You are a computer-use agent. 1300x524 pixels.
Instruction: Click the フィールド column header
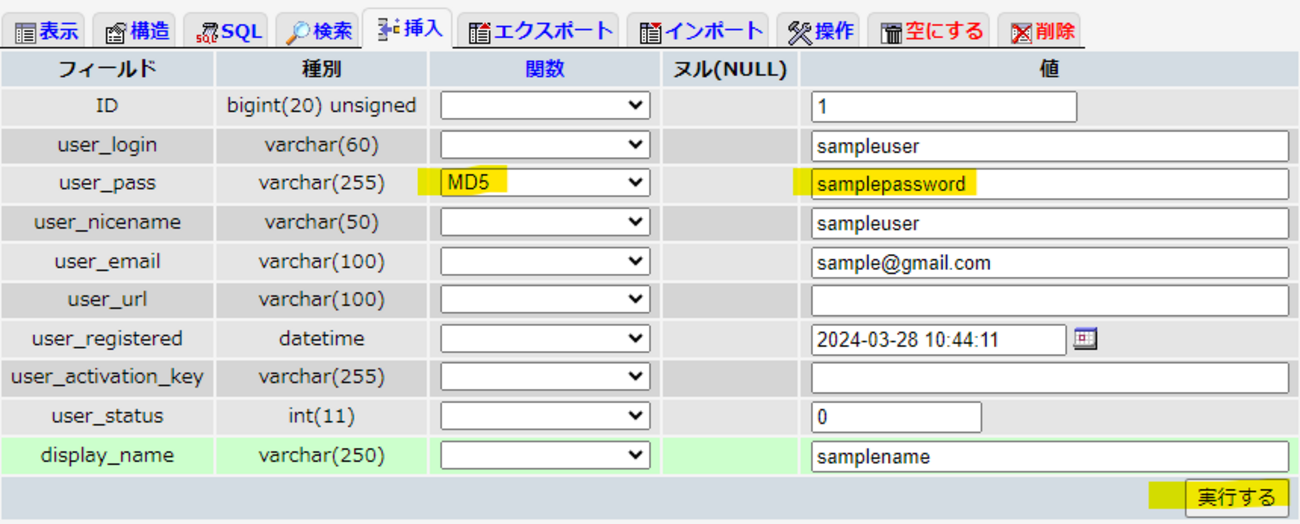point(107,69)
